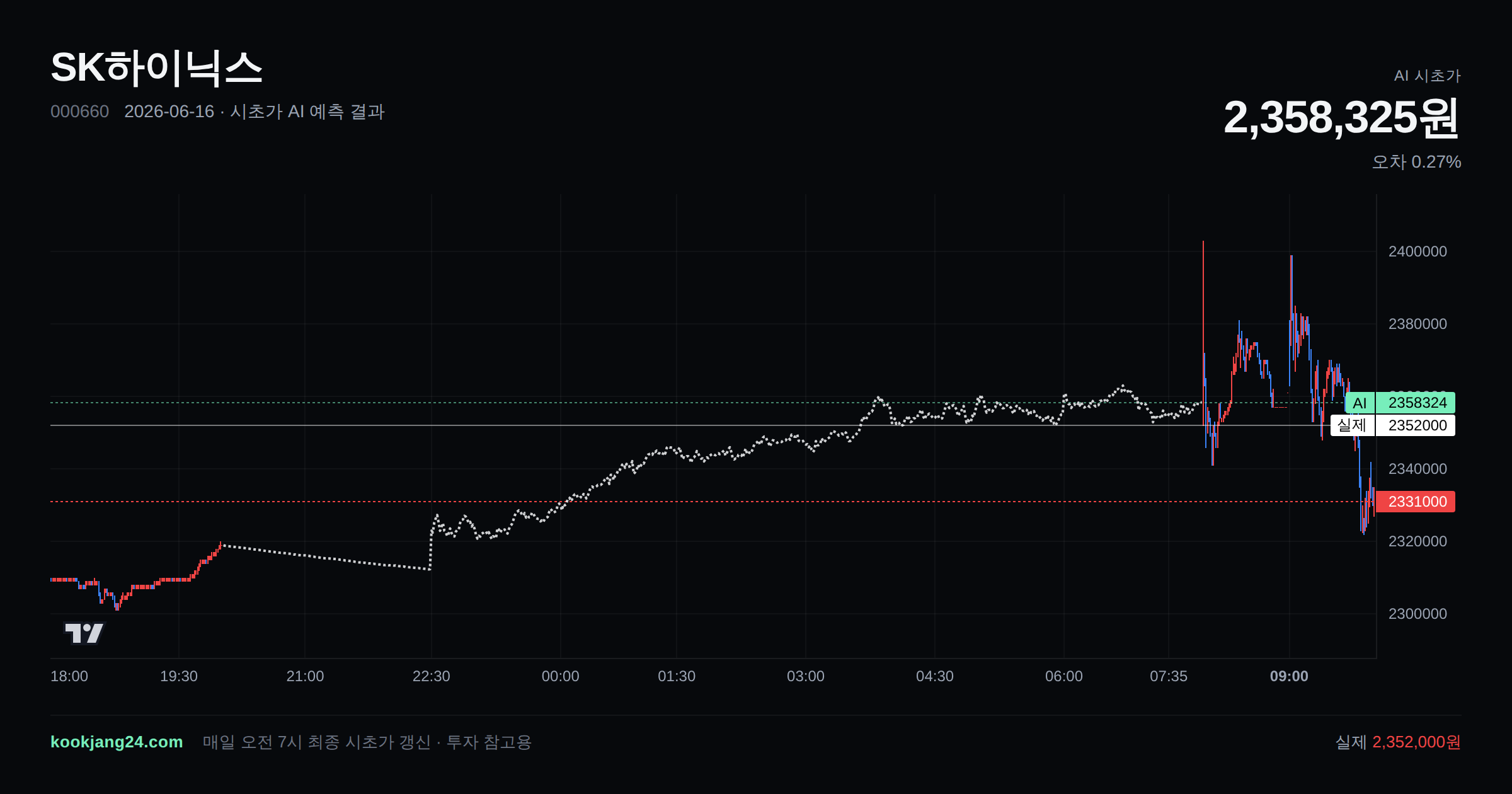Image resolution: width=1512 pixels, height=794 pixels.
Task: Click the 04:30 time axis label
Action: pyautogui.click(x=935, y=676)
